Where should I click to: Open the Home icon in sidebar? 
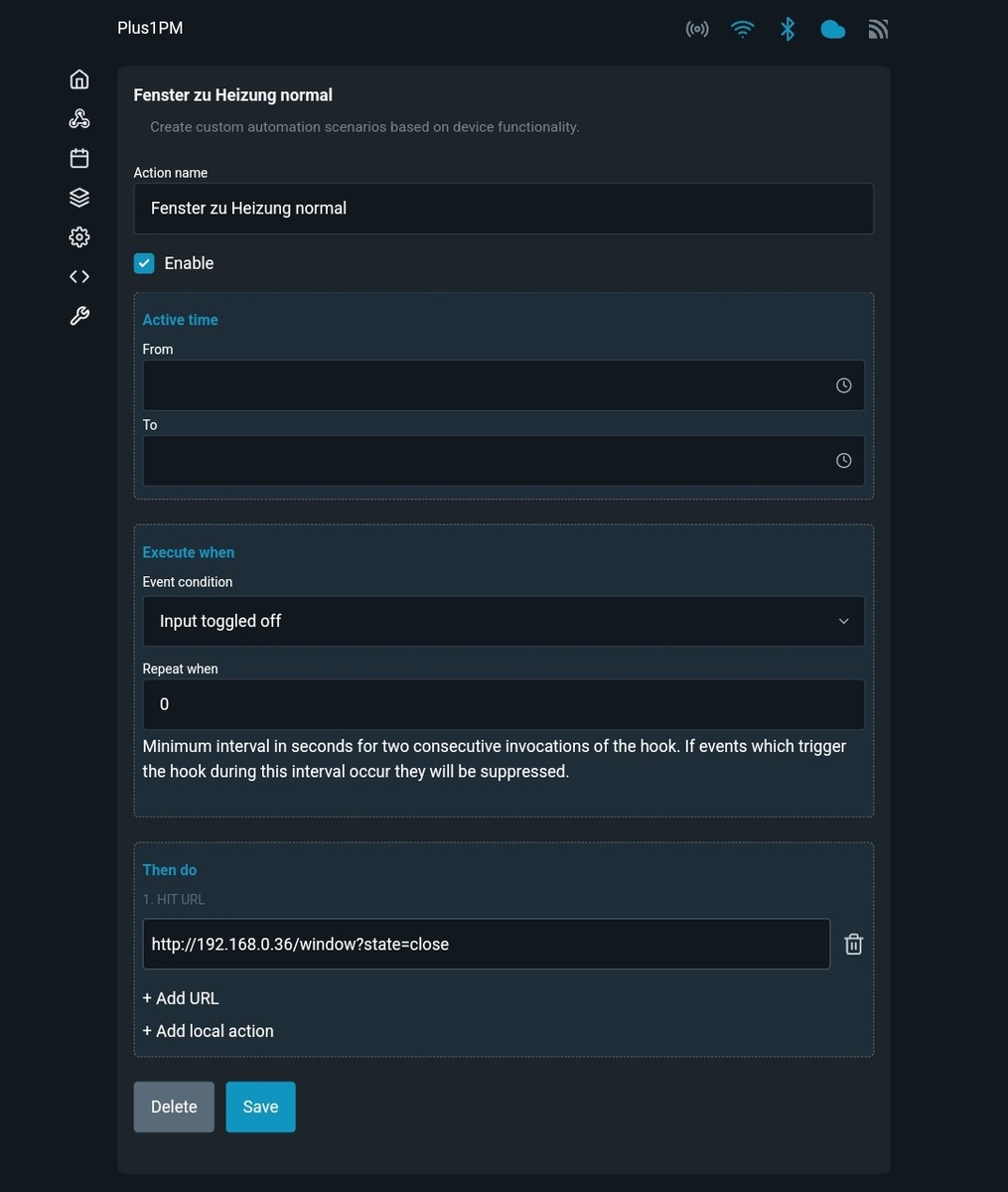(x=79, y=79)
